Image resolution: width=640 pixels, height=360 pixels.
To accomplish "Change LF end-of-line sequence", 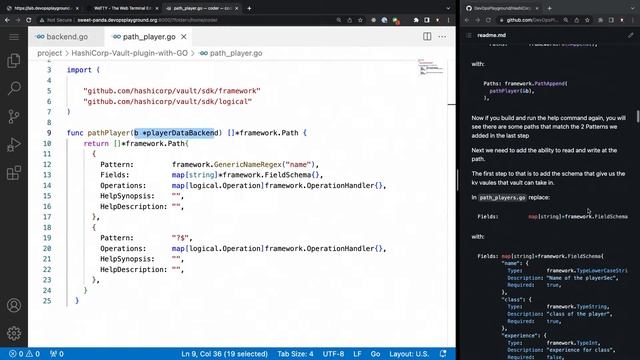I will point(357,354).
